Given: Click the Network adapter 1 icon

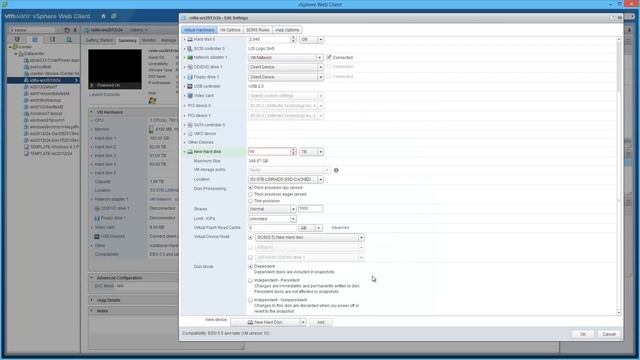Looking at the screenshot, I should [x=190, y=58].
